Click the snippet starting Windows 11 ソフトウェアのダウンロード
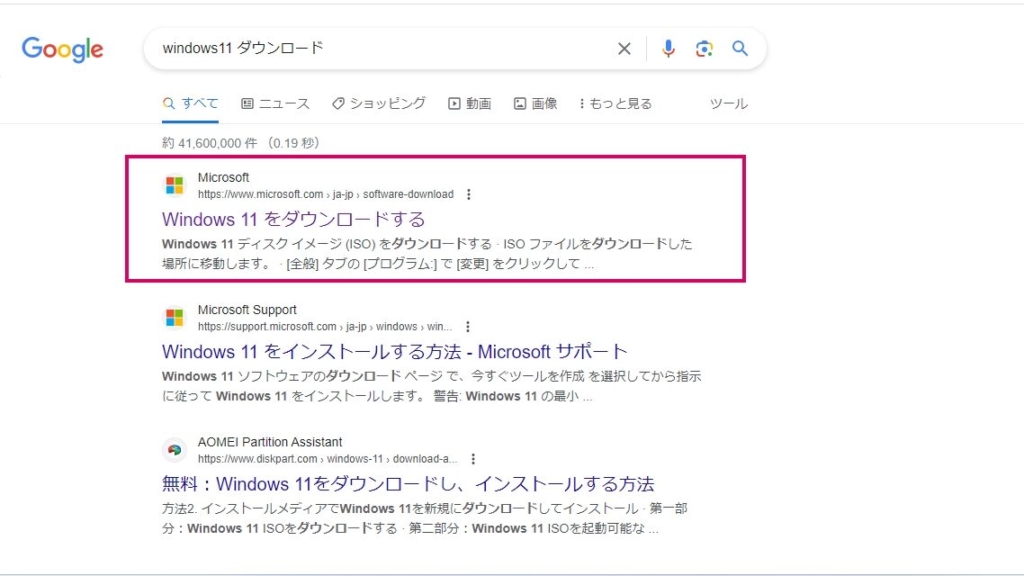The width and height of the screenshot is (1024, 576). tap(431, 386)
